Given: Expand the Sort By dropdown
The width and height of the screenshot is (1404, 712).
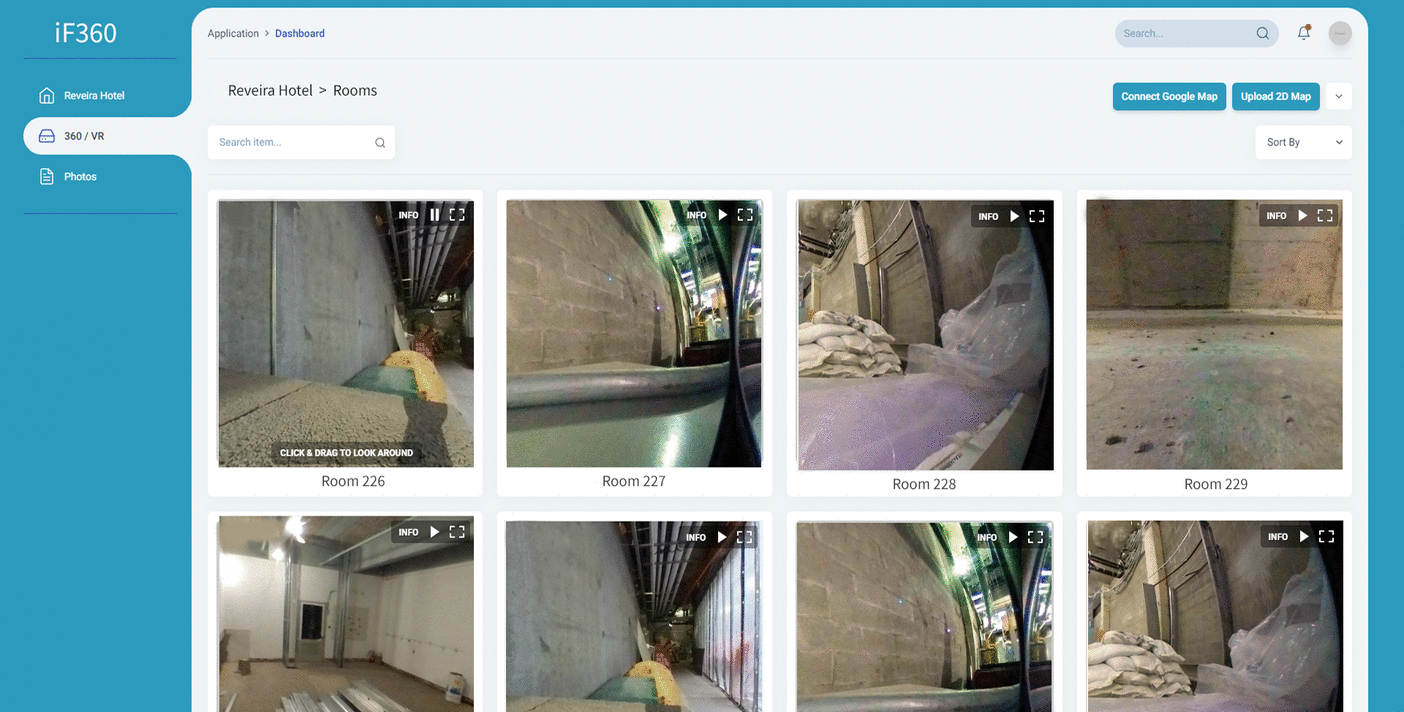Looking at the screenshot, I should pos(1303,142).
